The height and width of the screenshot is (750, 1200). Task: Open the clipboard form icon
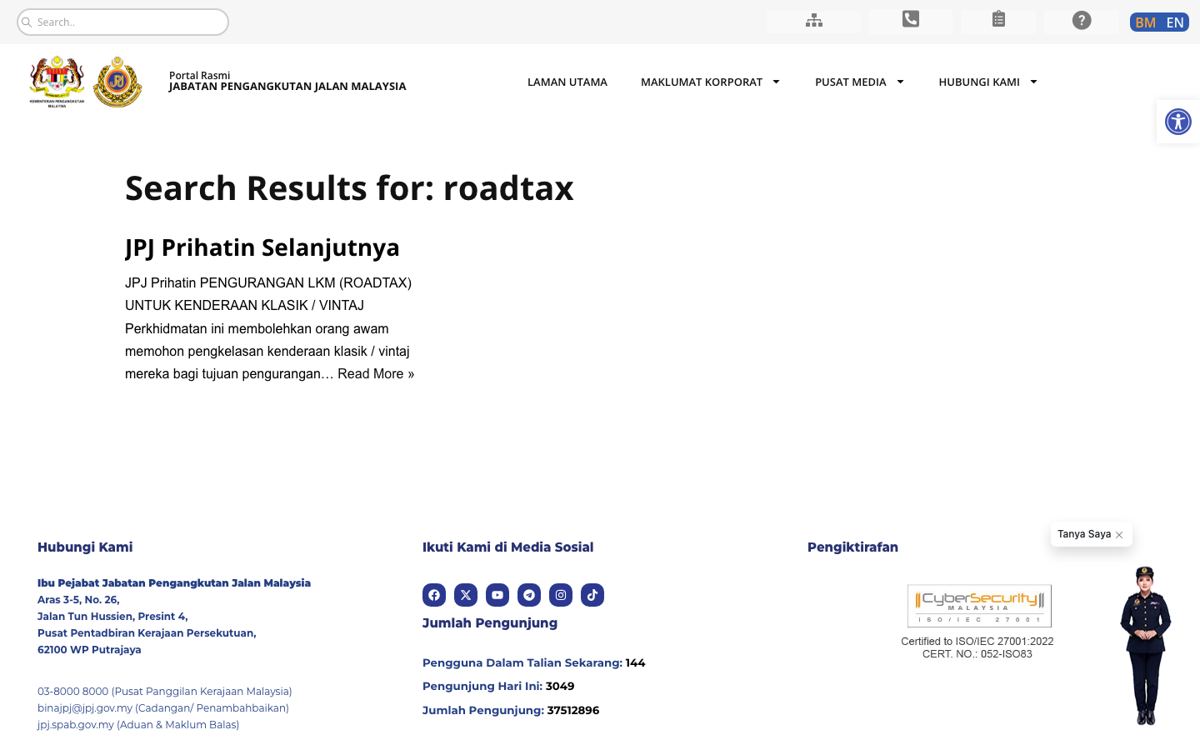click(998, 19)
